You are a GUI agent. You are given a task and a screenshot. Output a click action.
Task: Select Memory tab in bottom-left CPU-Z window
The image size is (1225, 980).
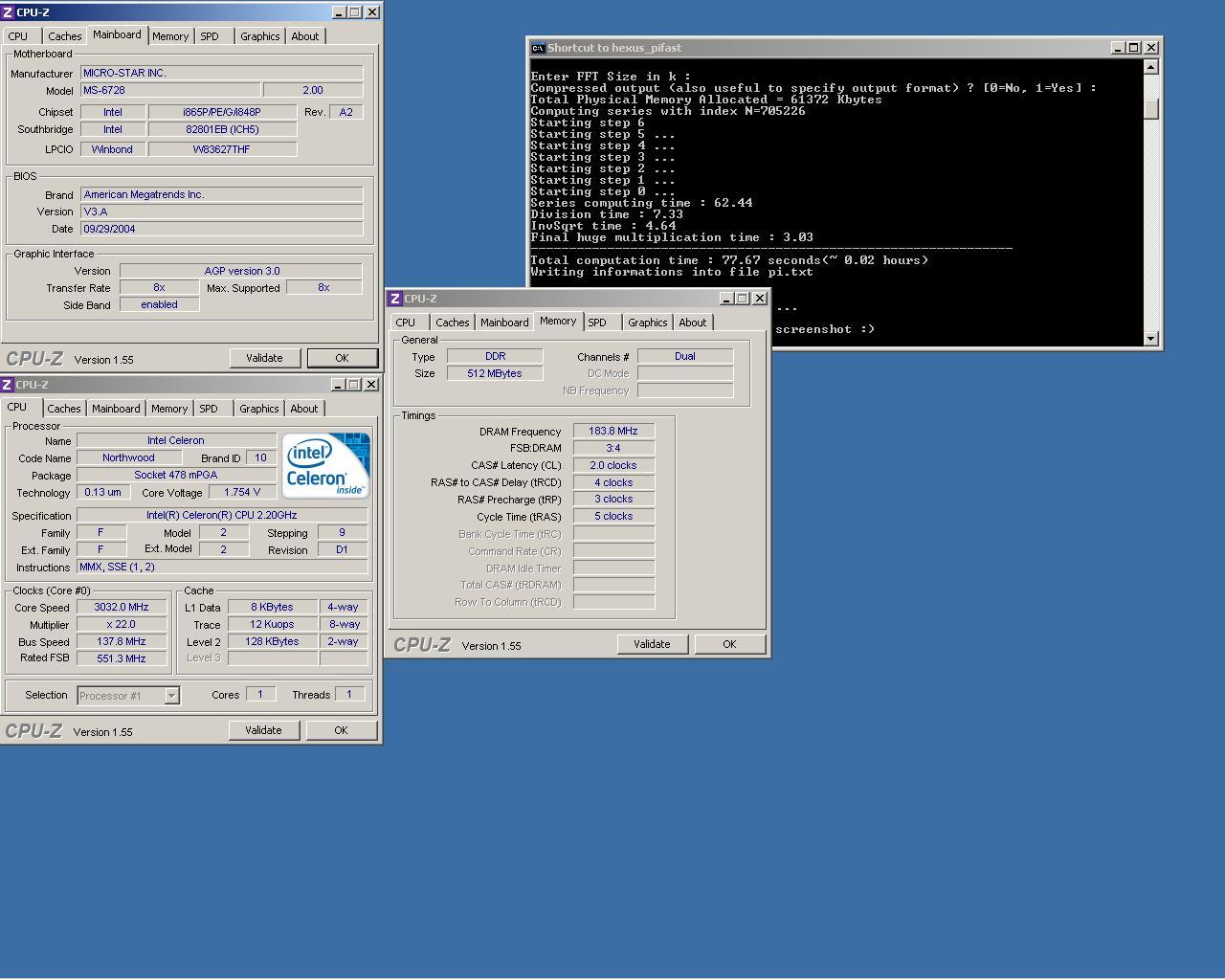tap(169, 409)
